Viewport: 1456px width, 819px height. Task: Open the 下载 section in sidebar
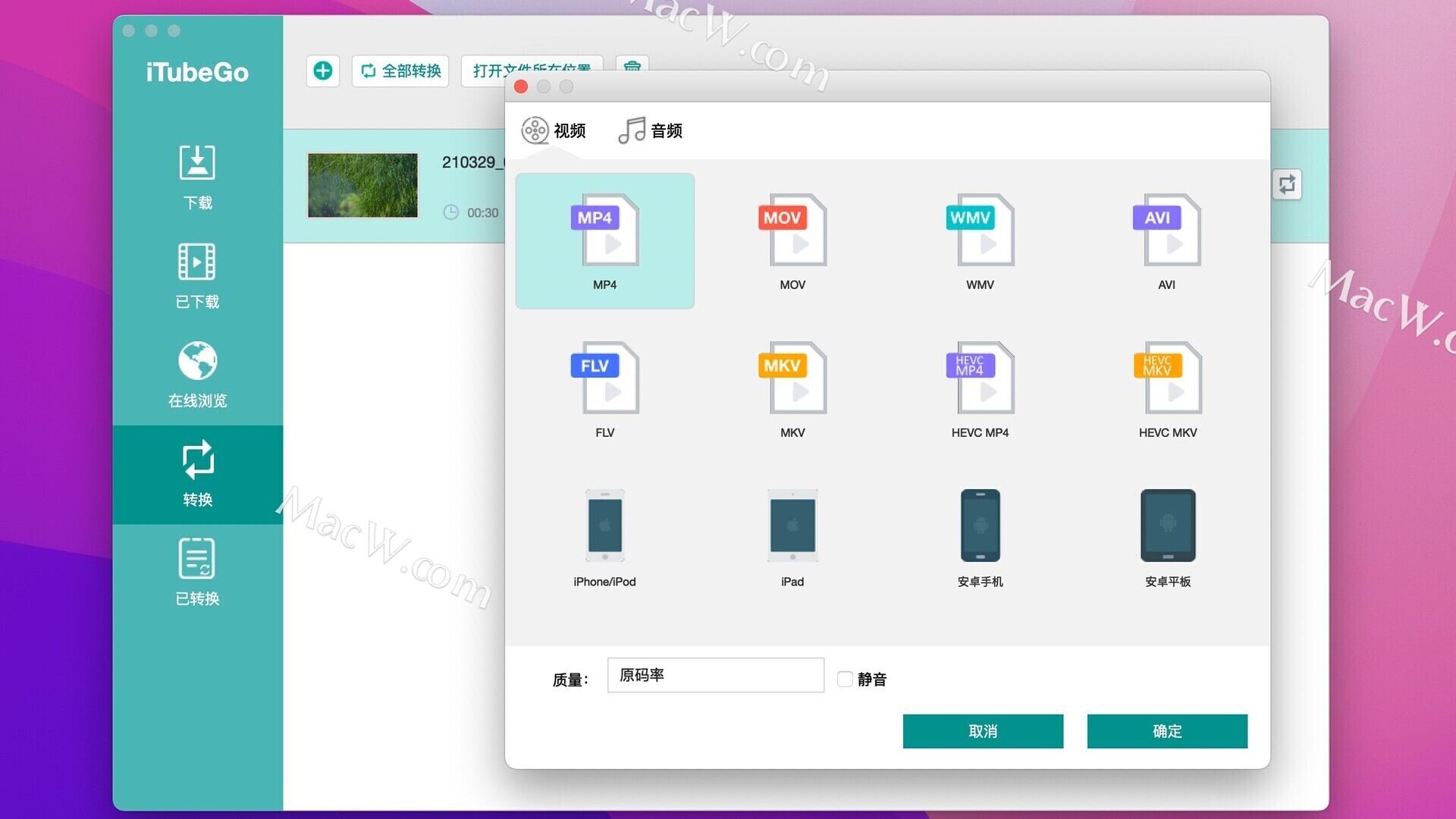click(x=197, y=177)
